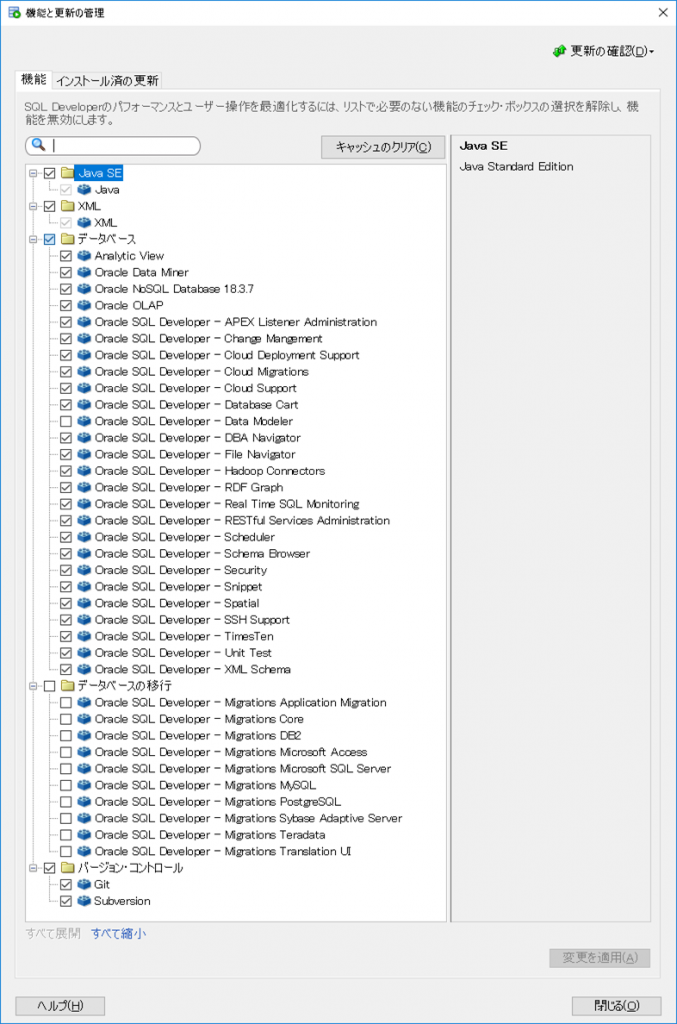Viewport: 677px width, 1024px height.
Task: Click the すべて縮小 link
Action: click(118, 933)
